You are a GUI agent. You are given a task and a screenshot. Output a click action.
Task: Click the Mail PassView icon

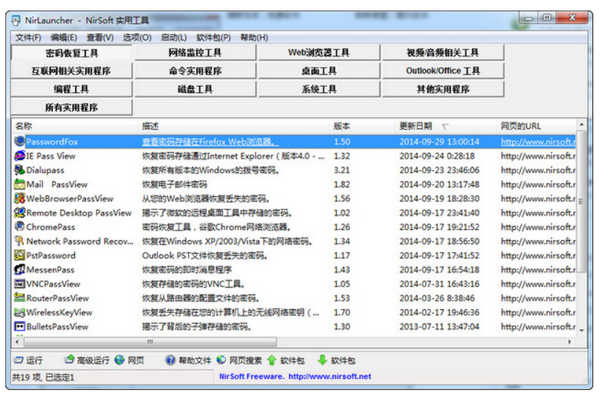tap(20, 184)
